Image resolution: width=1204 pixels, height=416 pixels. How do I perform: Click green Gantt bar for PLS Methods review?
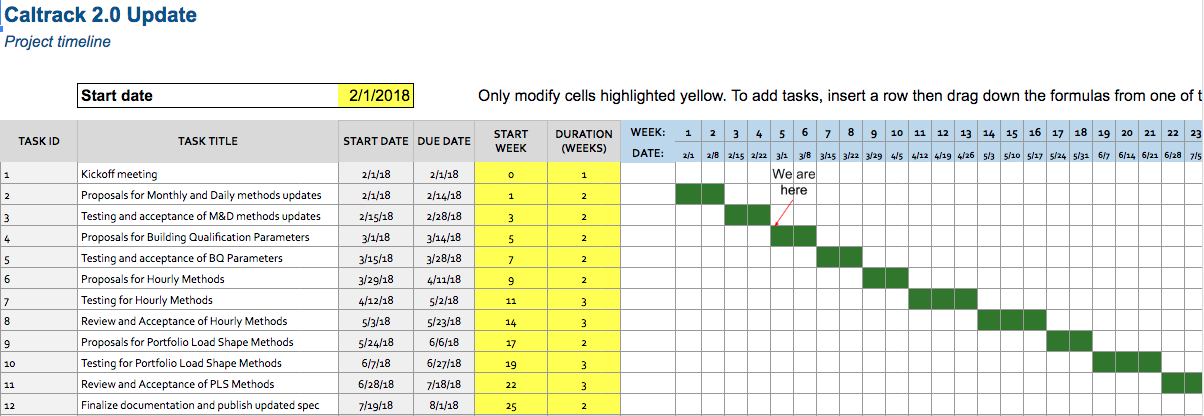tap(1182, 384)
